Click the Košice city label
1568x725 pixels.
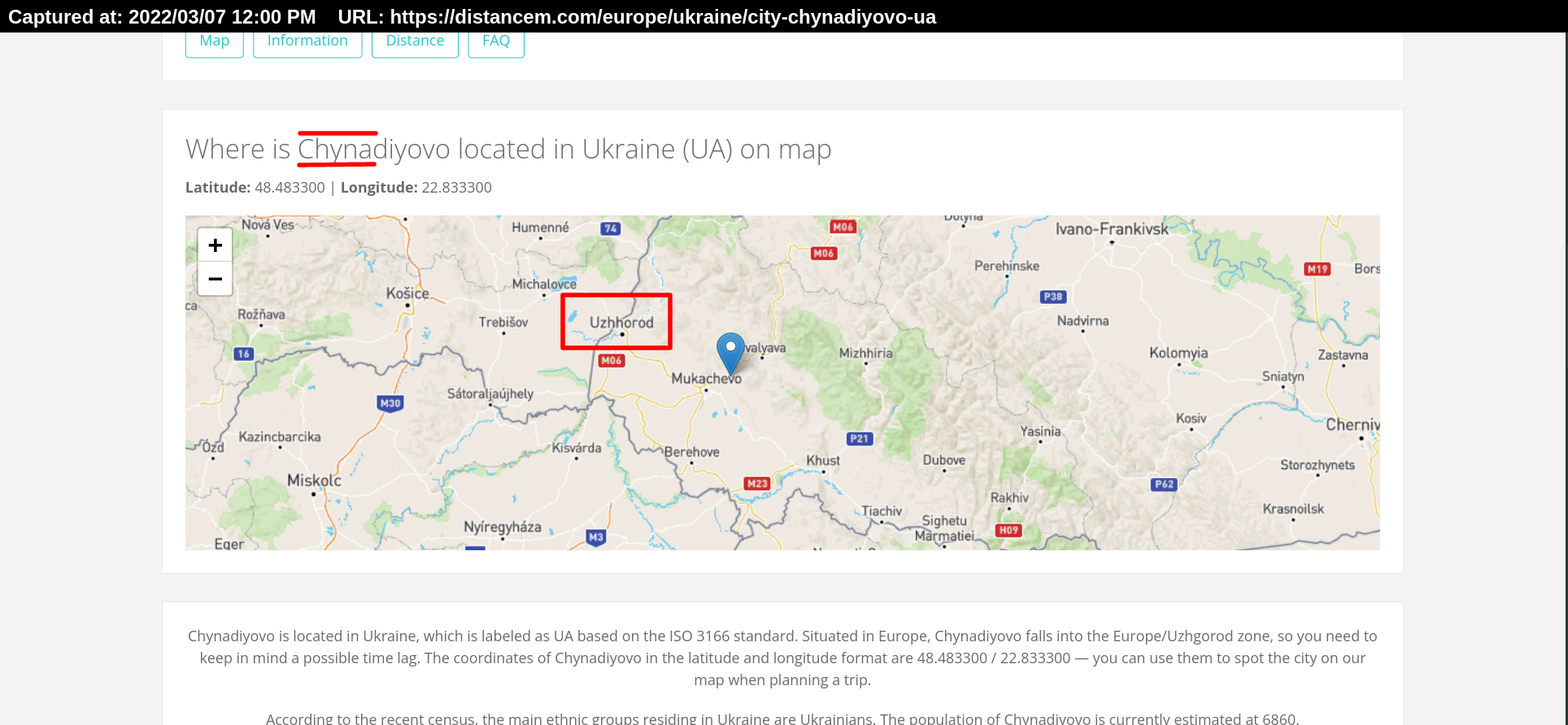407,293
